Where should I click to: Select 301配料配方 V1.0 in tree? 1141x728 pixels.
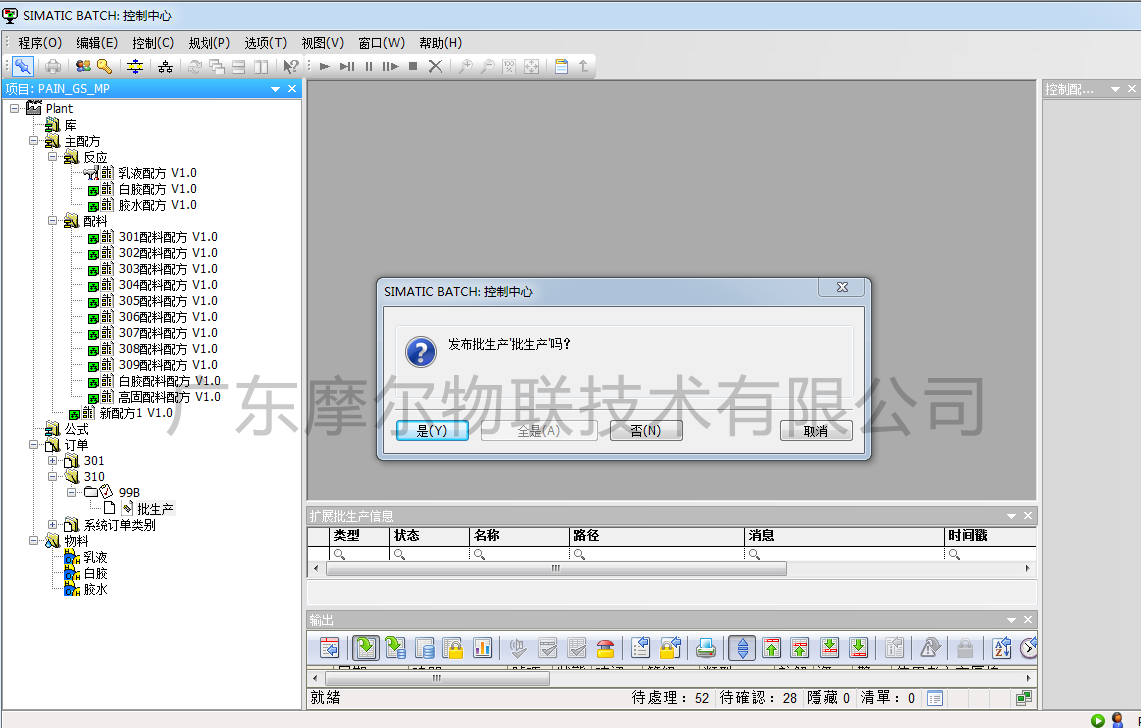(x=168, y=237)
